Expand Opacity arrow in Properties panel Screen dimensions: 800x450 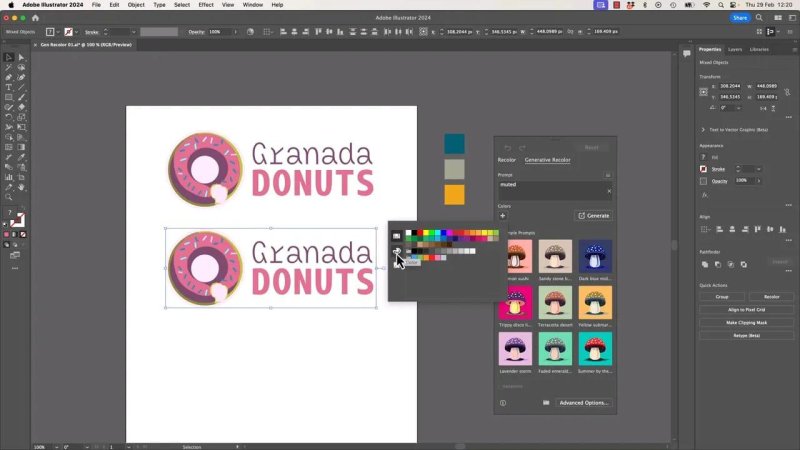(759, 181)
